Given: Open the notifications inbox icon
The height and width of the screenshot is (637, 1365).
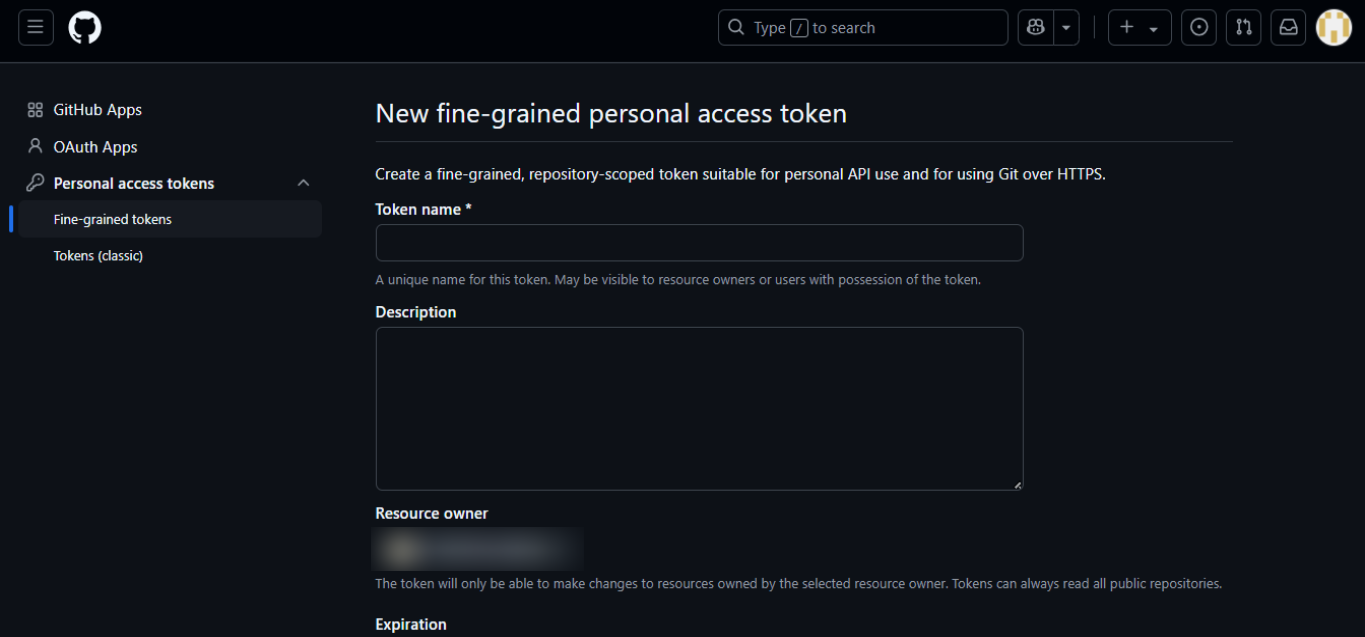Looking at the screenshot, I should [x=1288, y=28].
